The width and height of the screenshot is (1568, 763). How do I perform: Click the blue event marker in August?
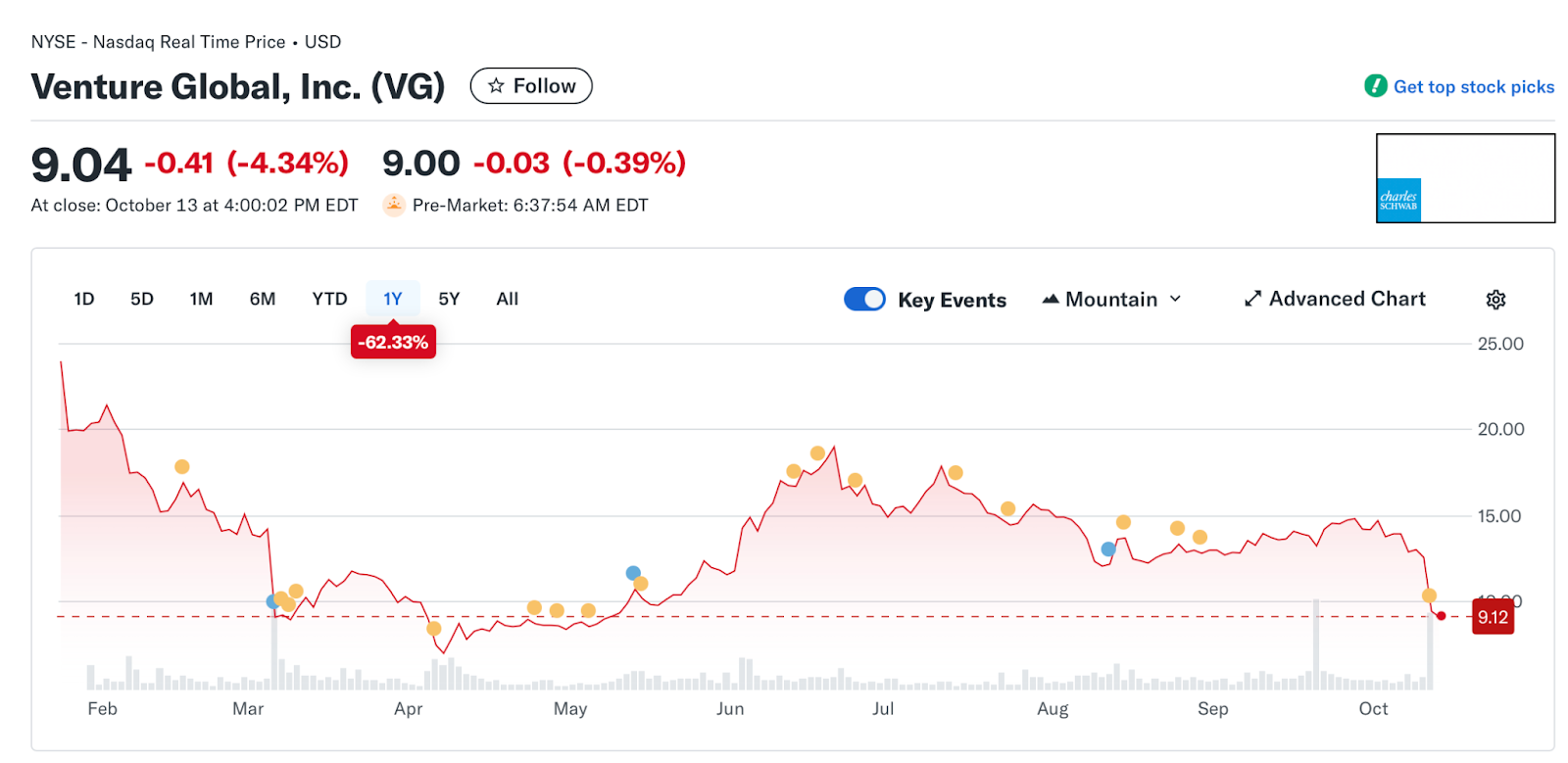(x=1108, y=549)
